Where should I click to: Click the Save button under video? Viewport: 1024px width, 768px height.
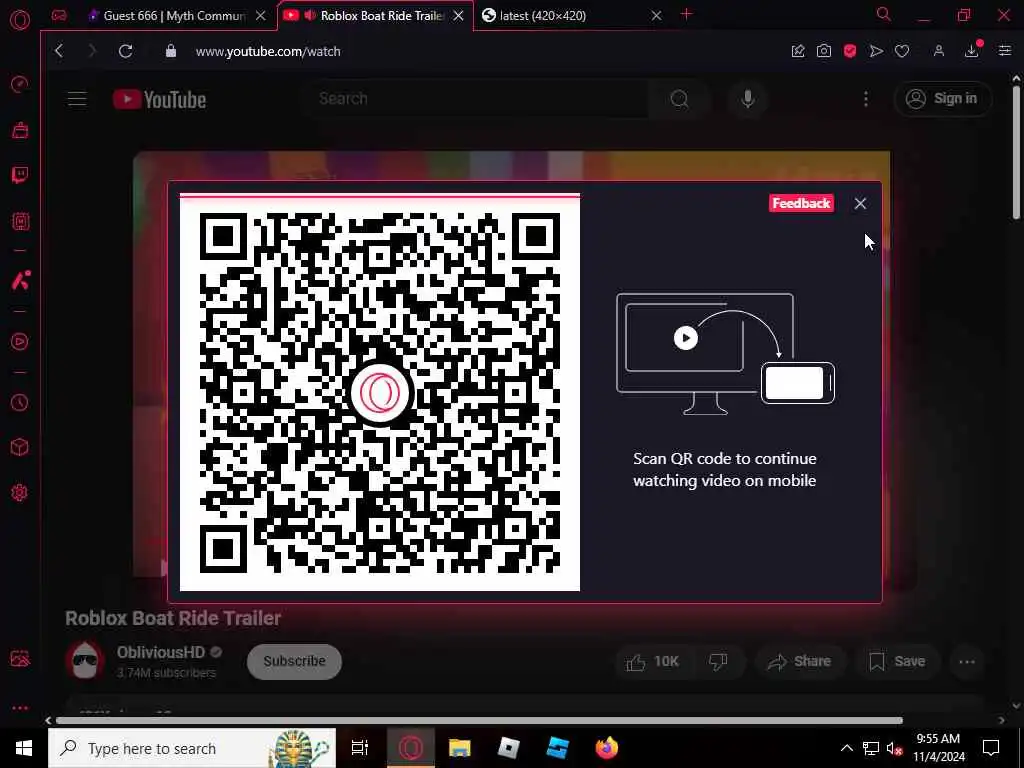(897, 662)
